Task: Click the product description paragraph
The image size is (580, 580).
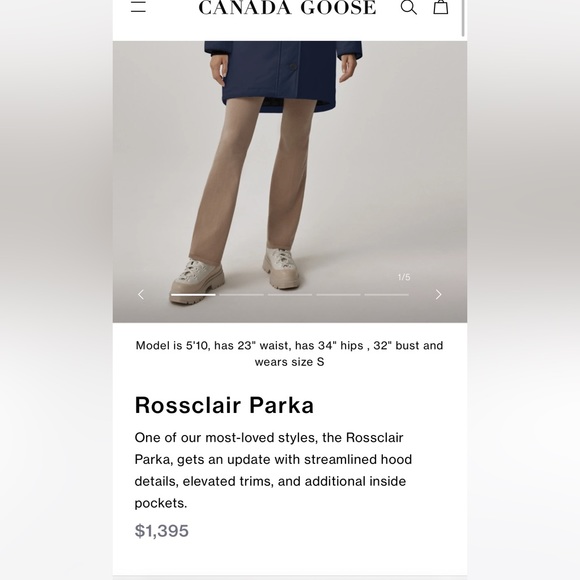Action: 273,470
